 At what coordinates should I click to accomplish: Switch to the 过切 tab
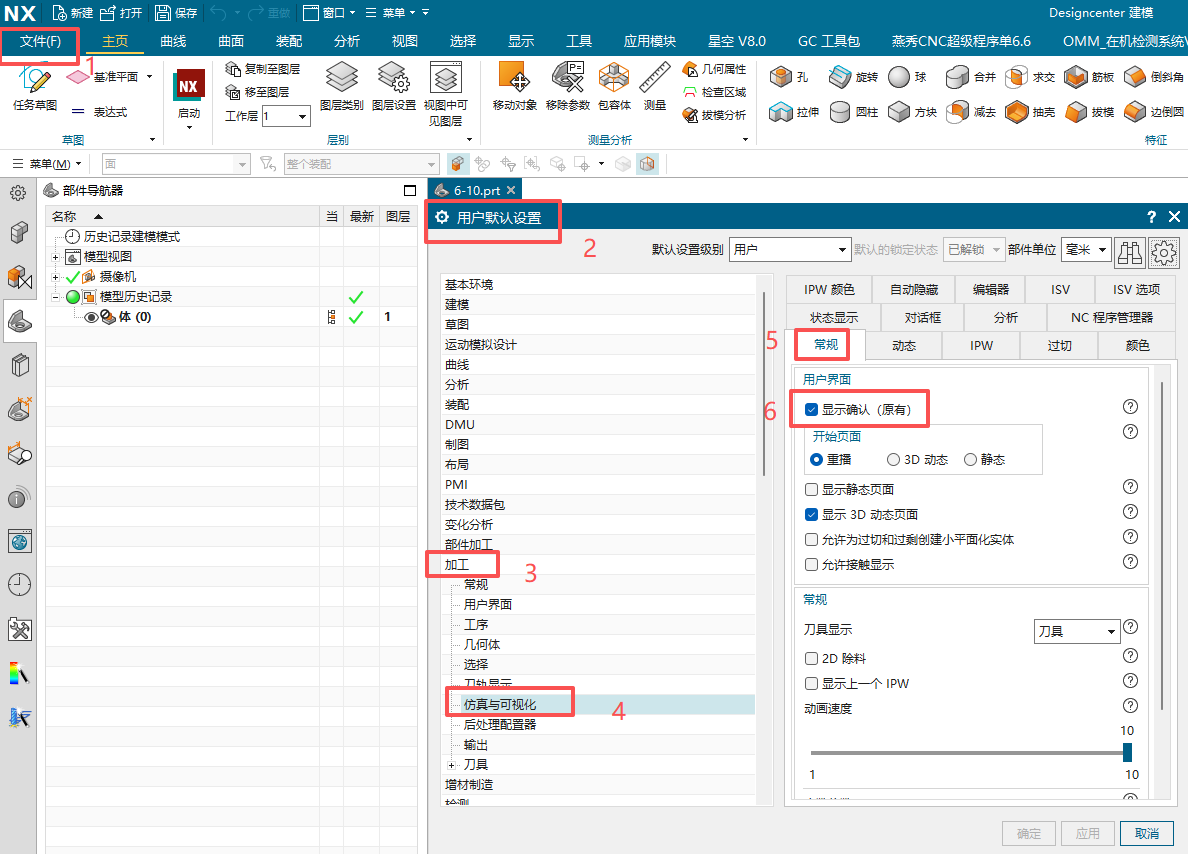point(1059,345)
